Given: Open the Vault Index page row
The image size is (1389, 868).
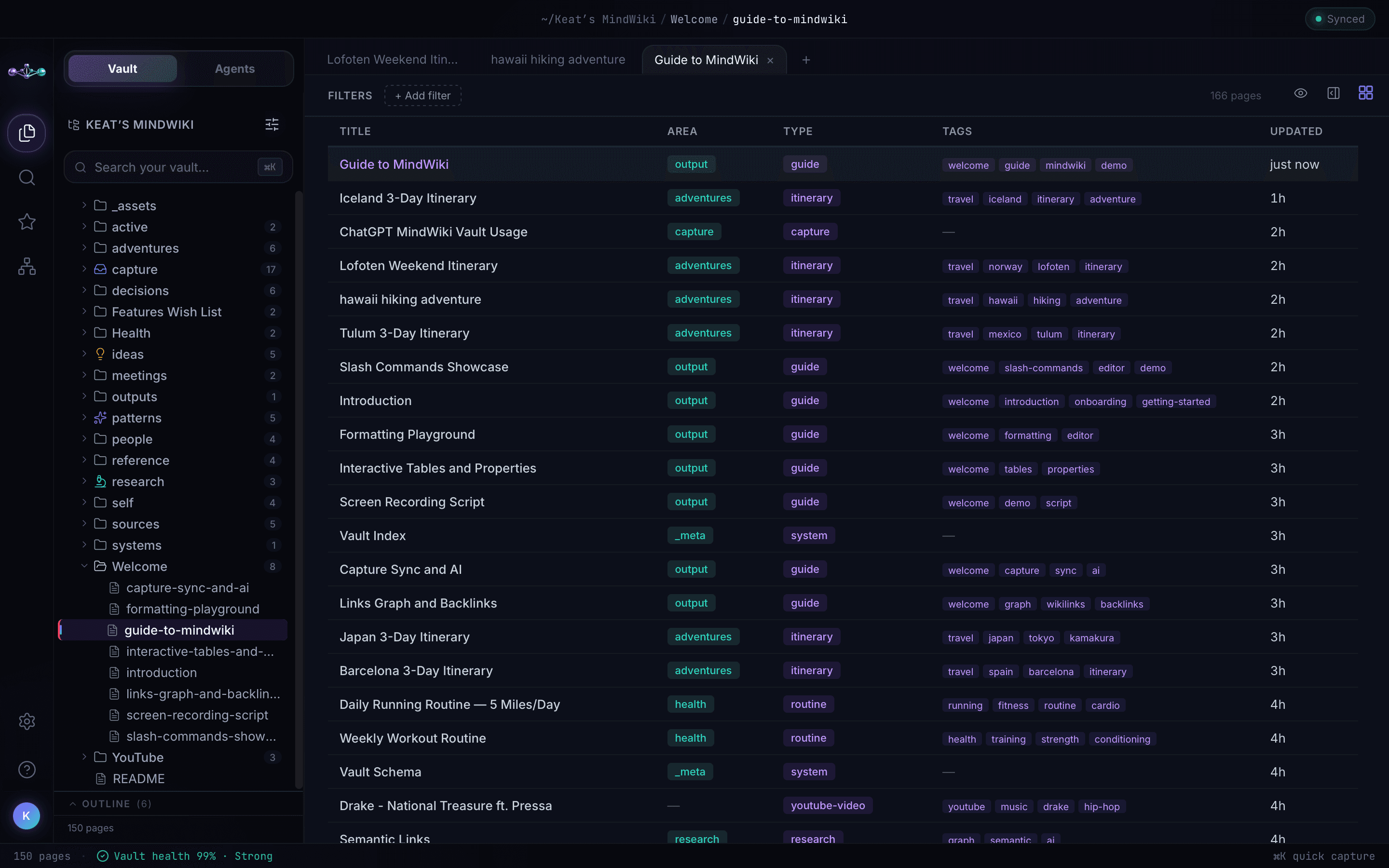Looking at the screenshot, I should pos(842,536).
